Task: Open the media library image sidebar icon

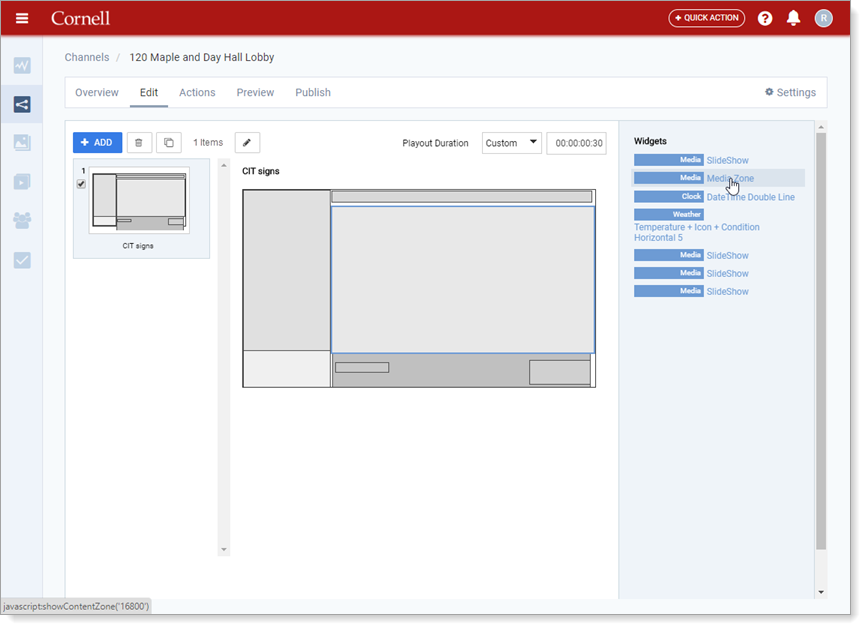Action: [22, 142]
